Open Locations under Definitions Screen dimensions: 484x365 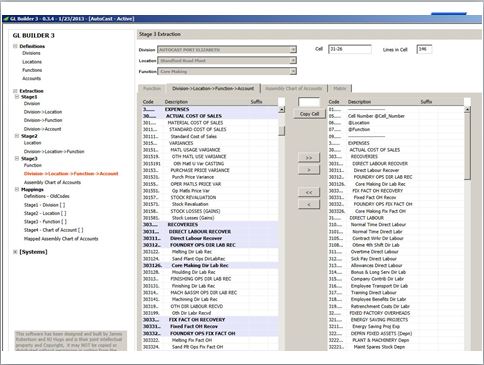(32, 62)
